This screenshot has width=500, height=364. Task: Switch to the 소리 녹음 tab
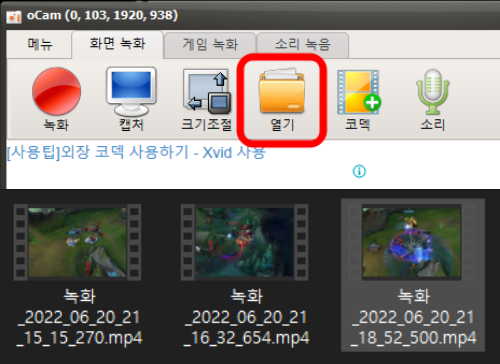click(x=303, y=45)
